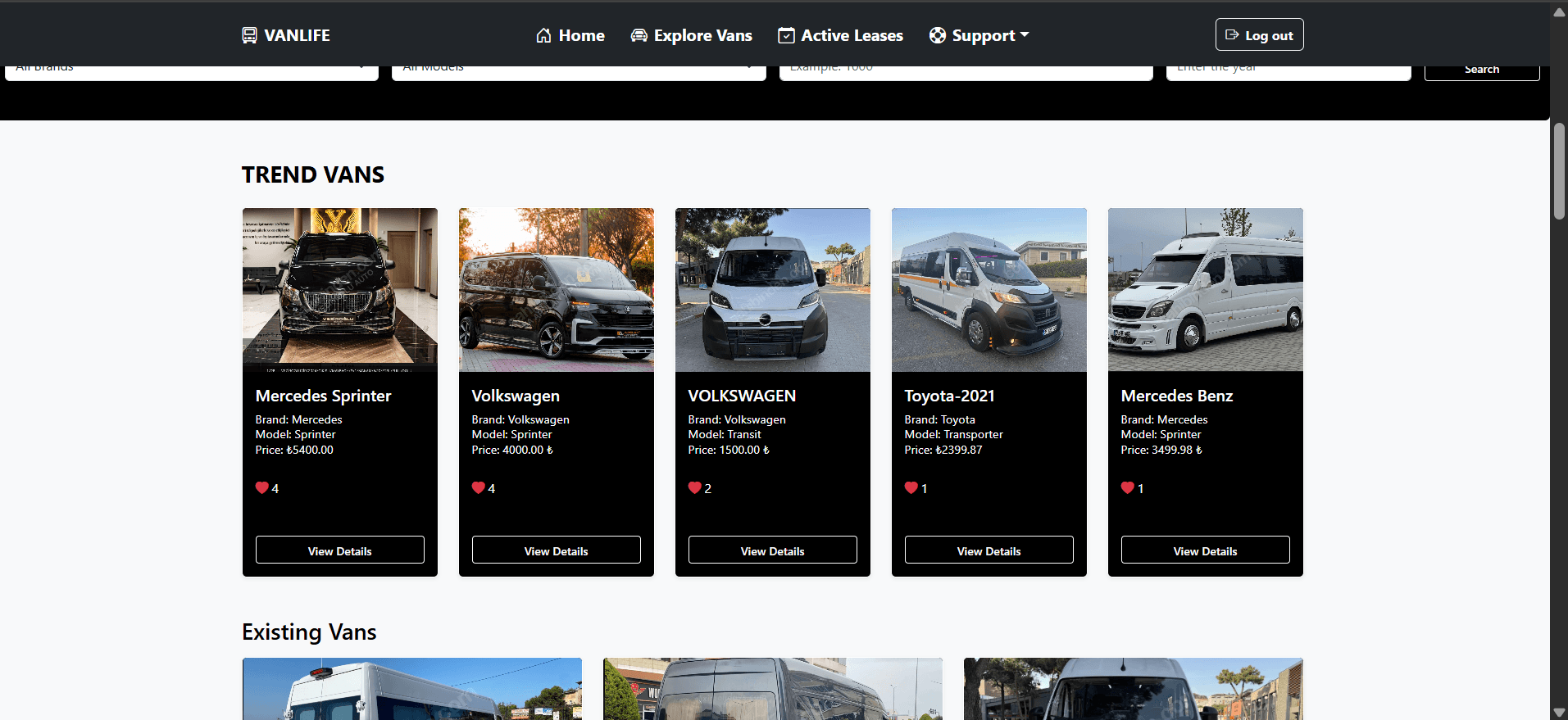Screen dimensions: 1568x720
Task: Click the VANLIFE brand link
Action: 286,35
